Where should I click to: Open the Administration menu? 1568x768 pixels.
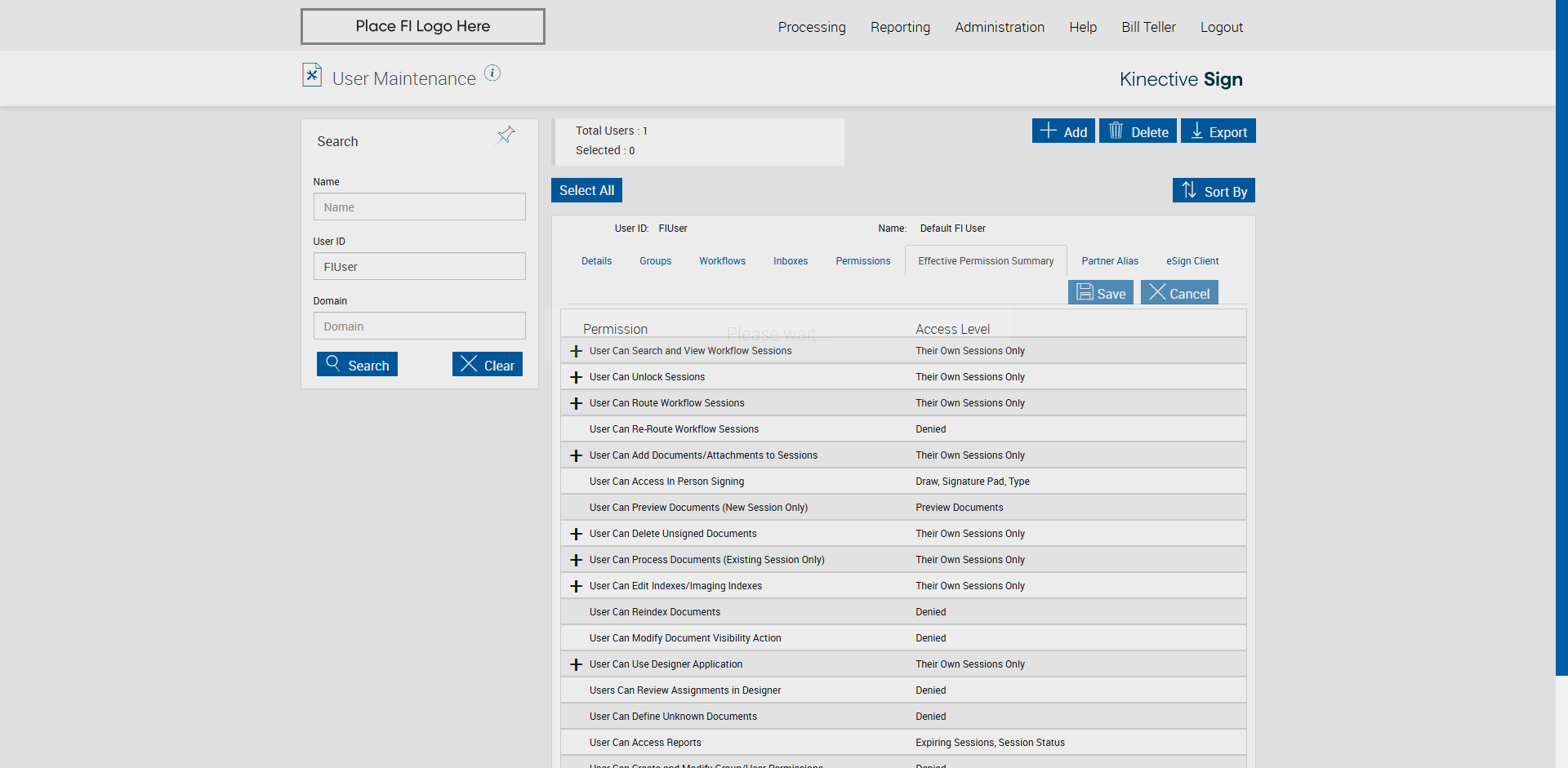[999, 27]
